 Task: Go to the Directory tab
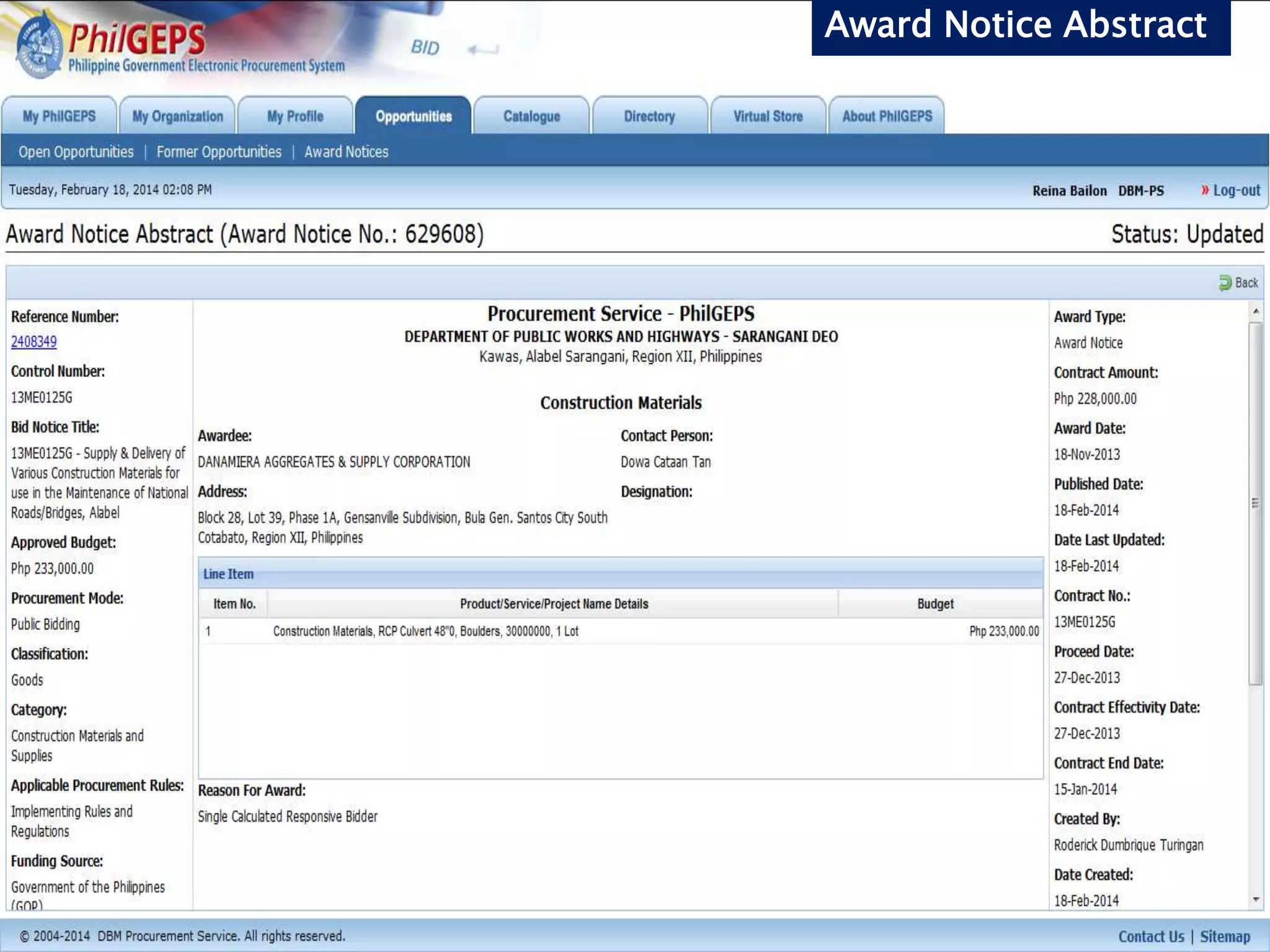(649, 117)
